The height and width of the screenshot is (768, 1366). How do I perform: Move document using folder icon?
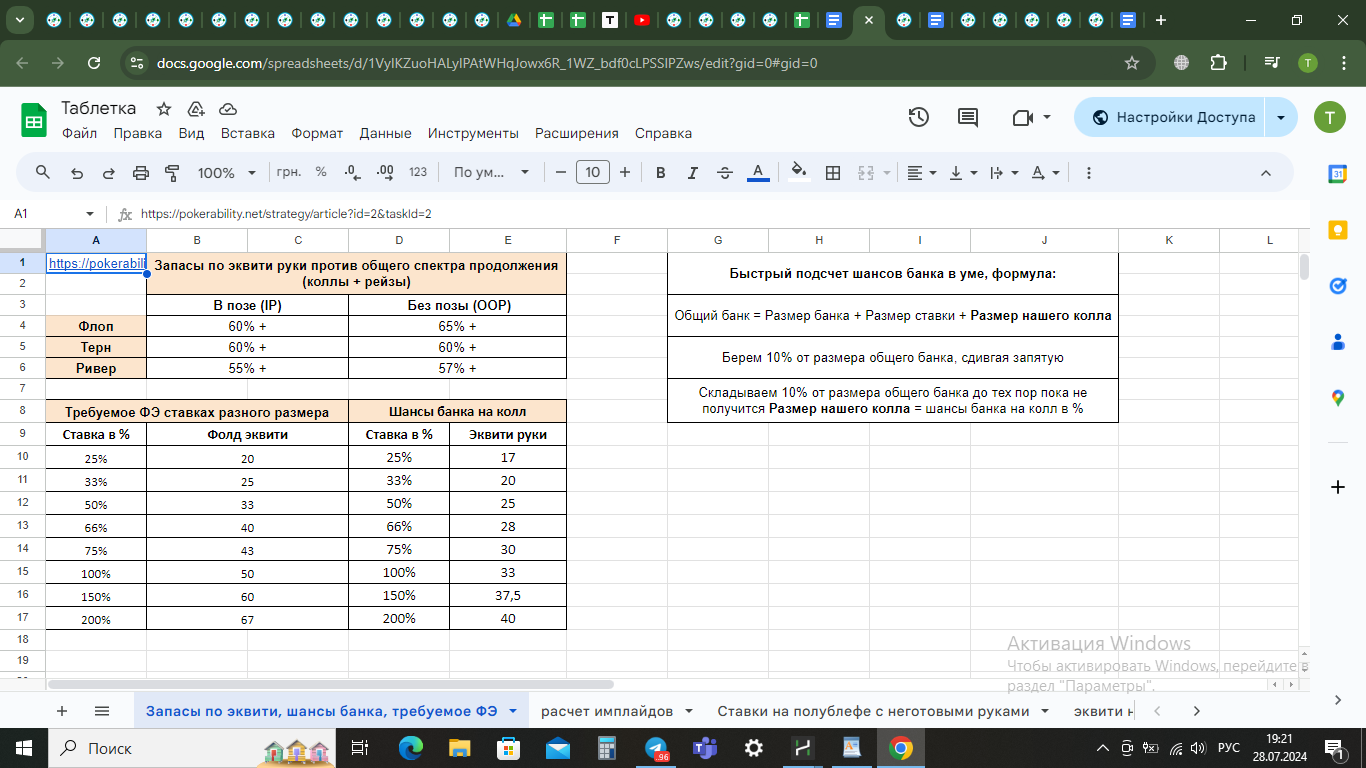196,108
